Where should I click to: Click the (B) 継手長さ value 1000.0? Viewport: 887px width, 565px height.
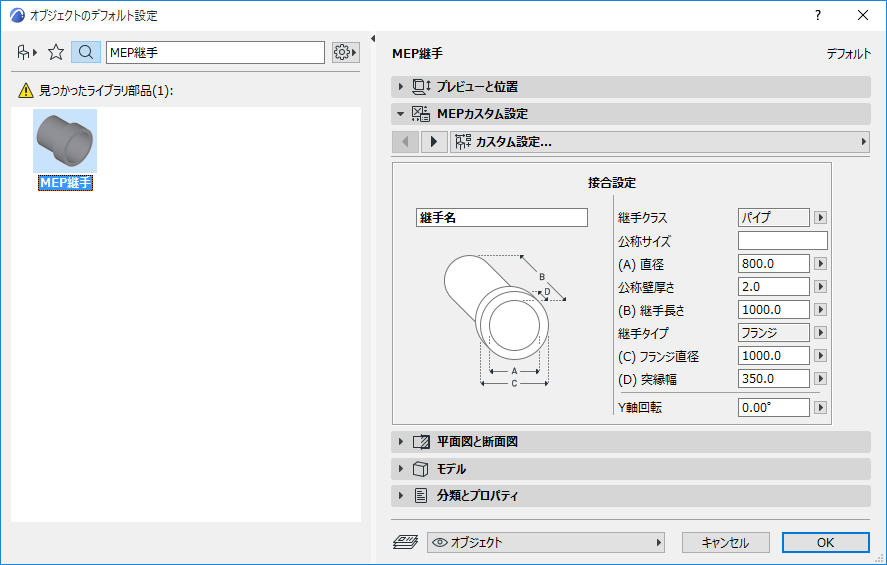pos(773,309)
